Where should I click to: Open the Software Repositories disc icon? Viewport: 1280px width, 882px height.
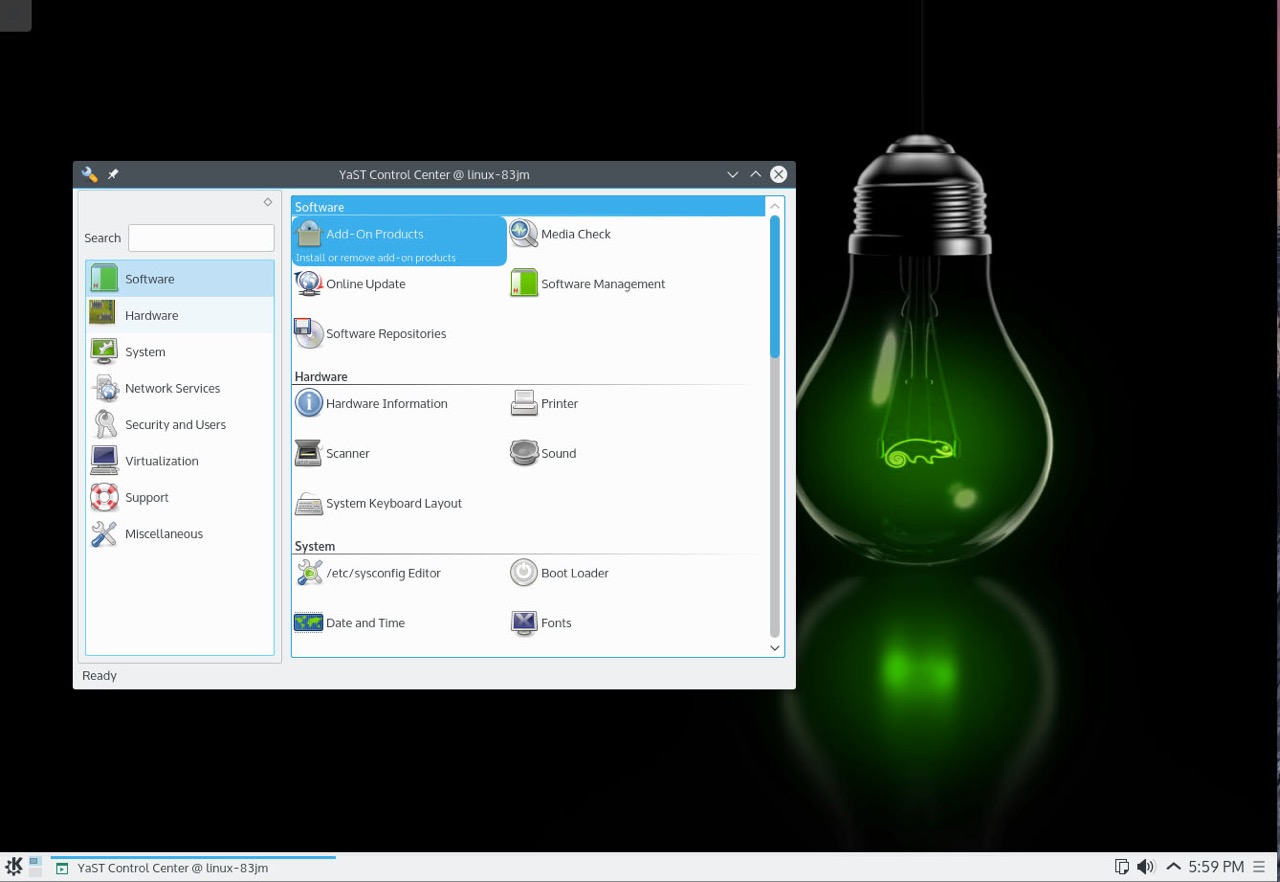coord(308,333)
